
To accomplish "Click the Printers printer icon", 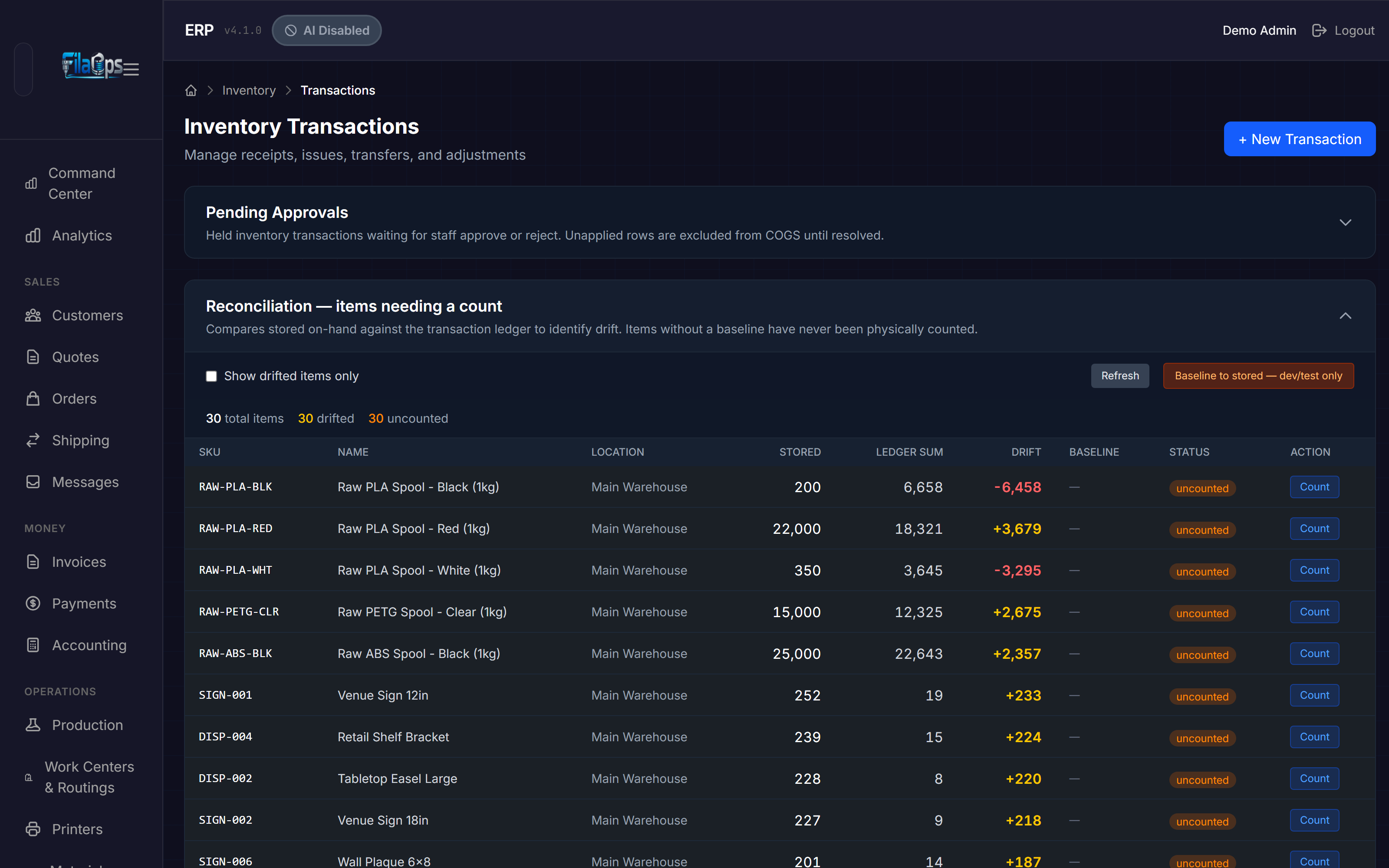I will (33, 829).
